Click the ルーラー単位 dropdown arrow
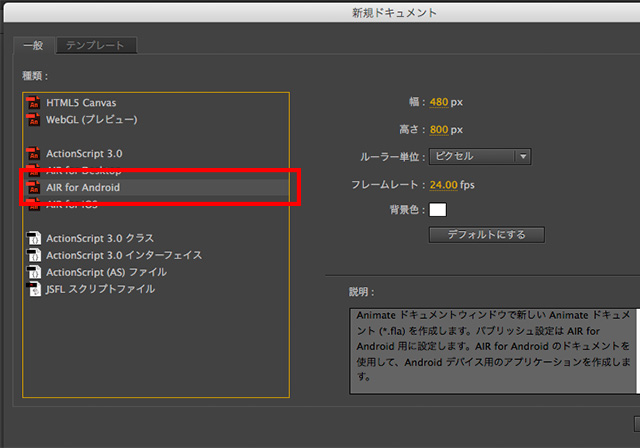Image resolution: width=640 pixels, height=448 pixels. pos(523,156)
